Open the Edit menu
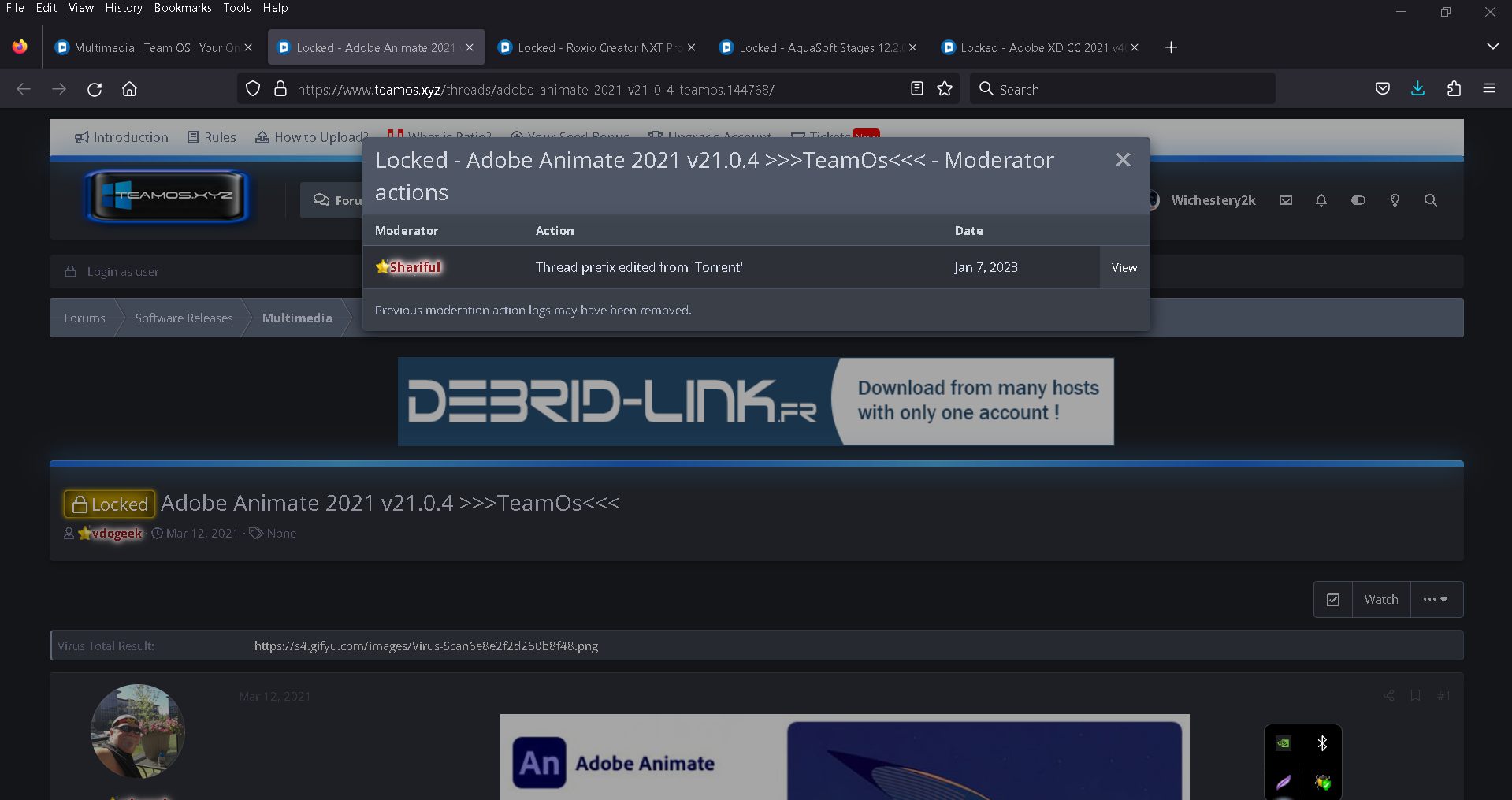Image resolution: width=1512 pixels, height=800 pixels. [x=46, y=8]
